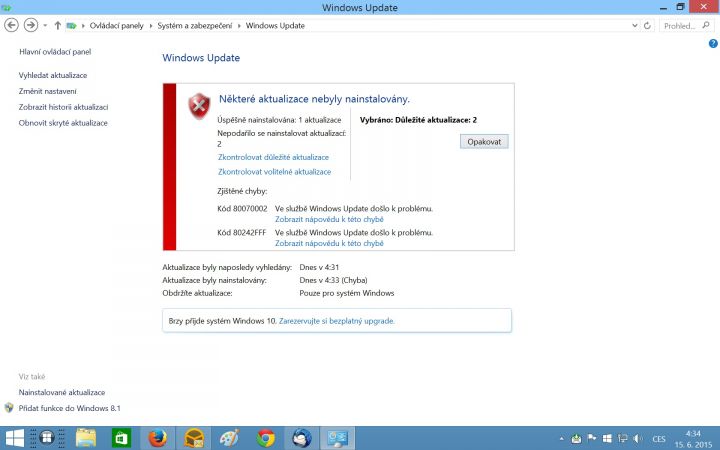The width and height of the screenshot is (720, 450).
Task: Minimize the Windows Update window
Action: click(x=664, y=7)
